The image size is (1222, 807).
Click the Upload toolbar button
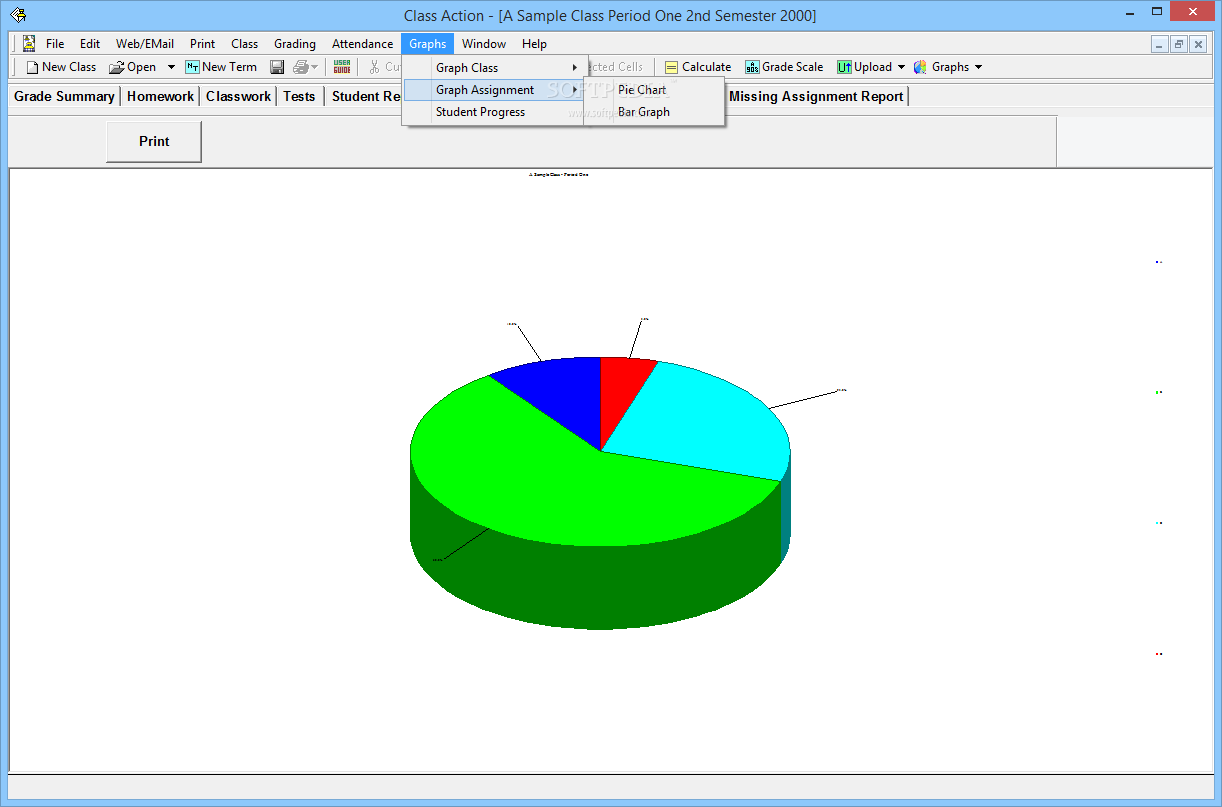click(864, 67)
